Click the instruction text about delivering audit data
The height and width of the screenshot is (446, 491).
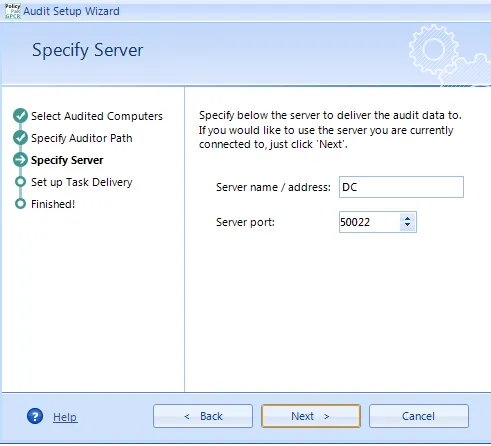click(330, 130)
